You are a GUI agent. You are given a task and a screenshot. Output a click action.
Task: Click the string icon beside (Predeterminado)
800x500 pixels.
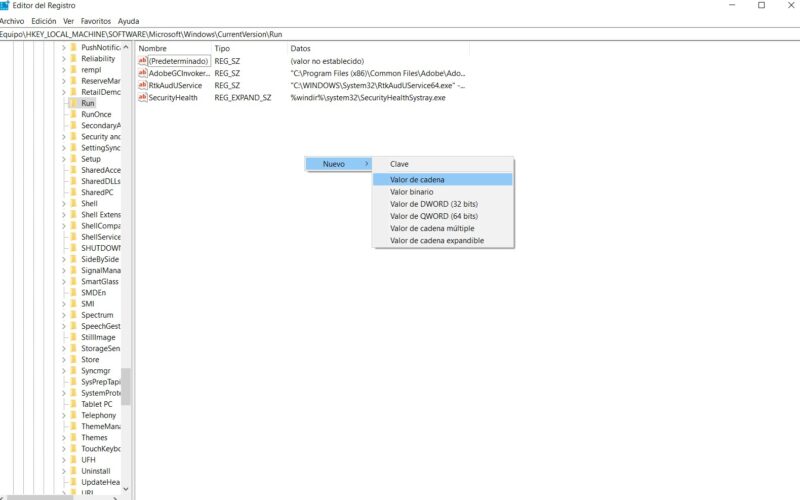coord(142,61)
